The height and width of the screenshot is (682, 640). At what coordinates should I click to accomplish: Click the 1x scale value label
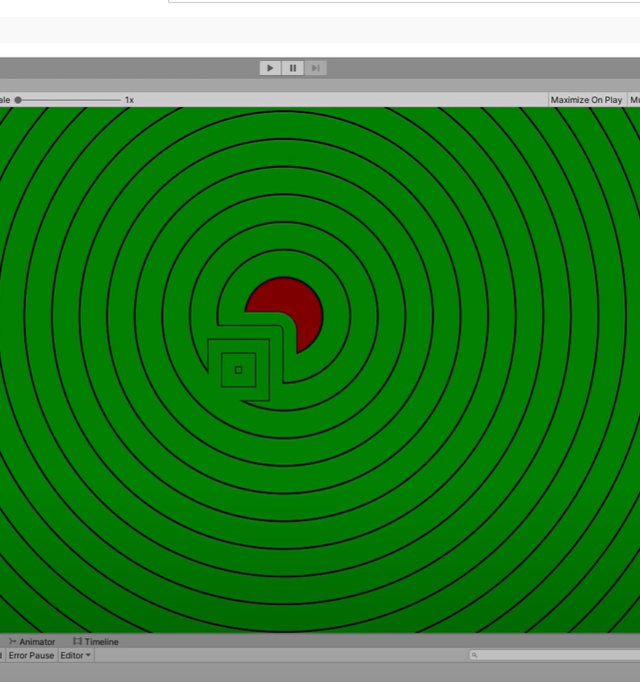[x=129, y=100]
